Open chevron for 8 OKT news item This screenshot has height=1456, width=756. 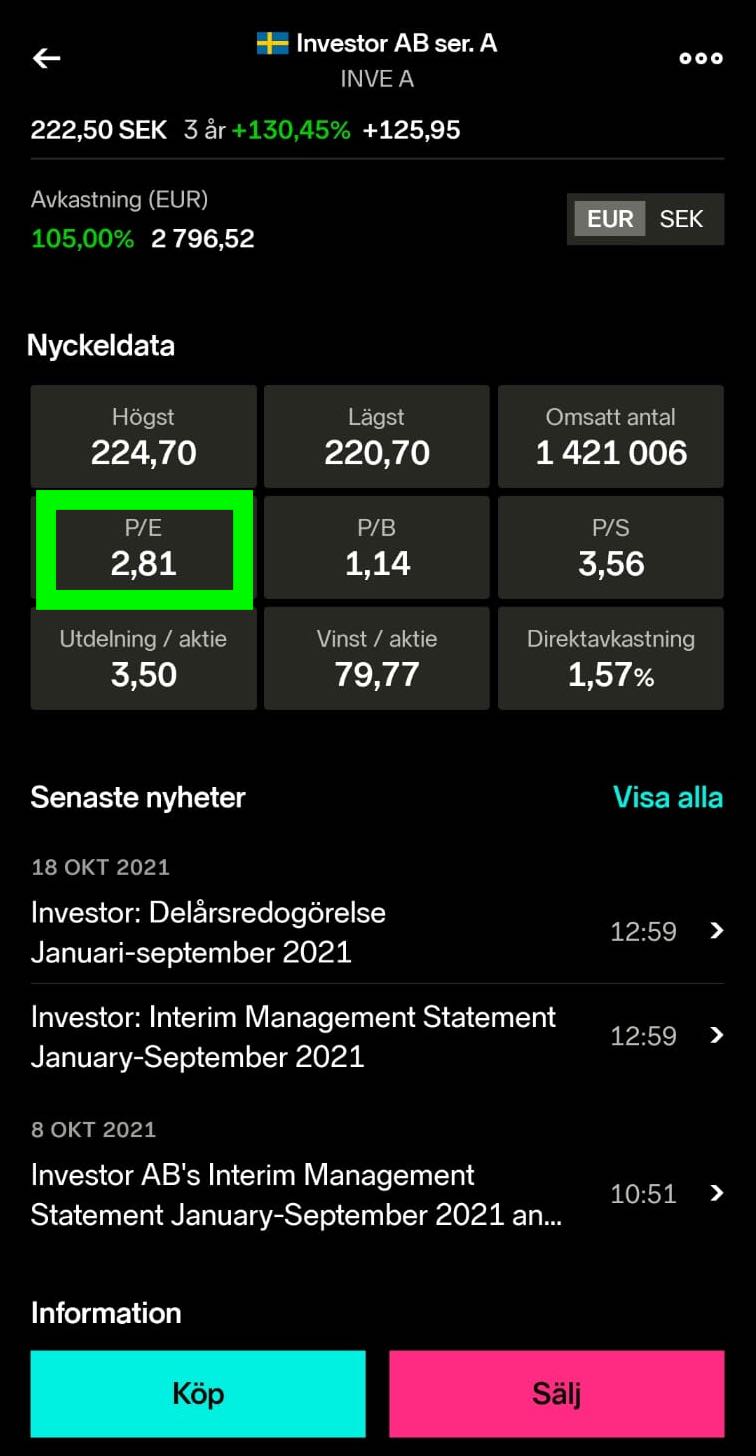click(x=716, y=1193)
